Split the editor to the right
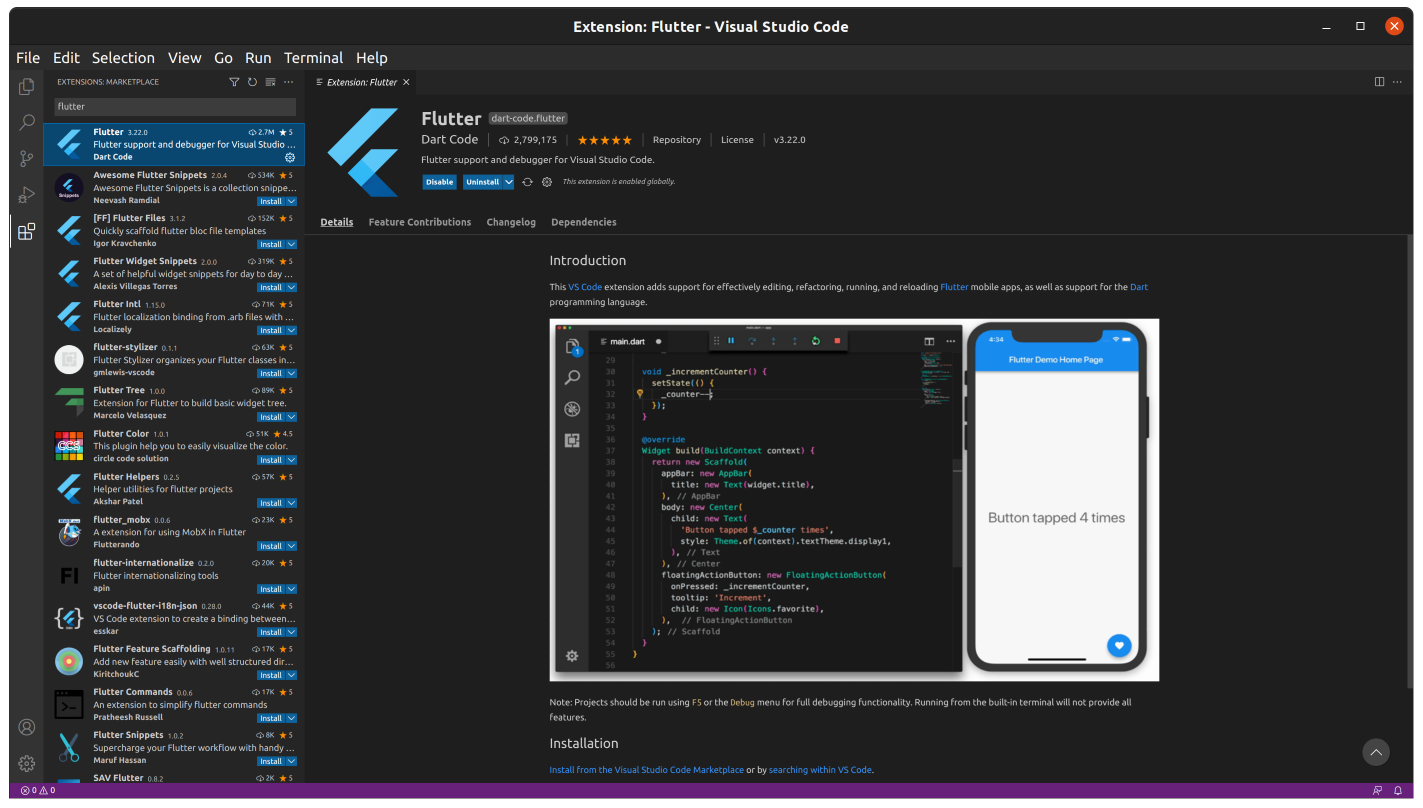Image resolution: width=1423 pixels, height=808 pixels. pos(1379,82)
